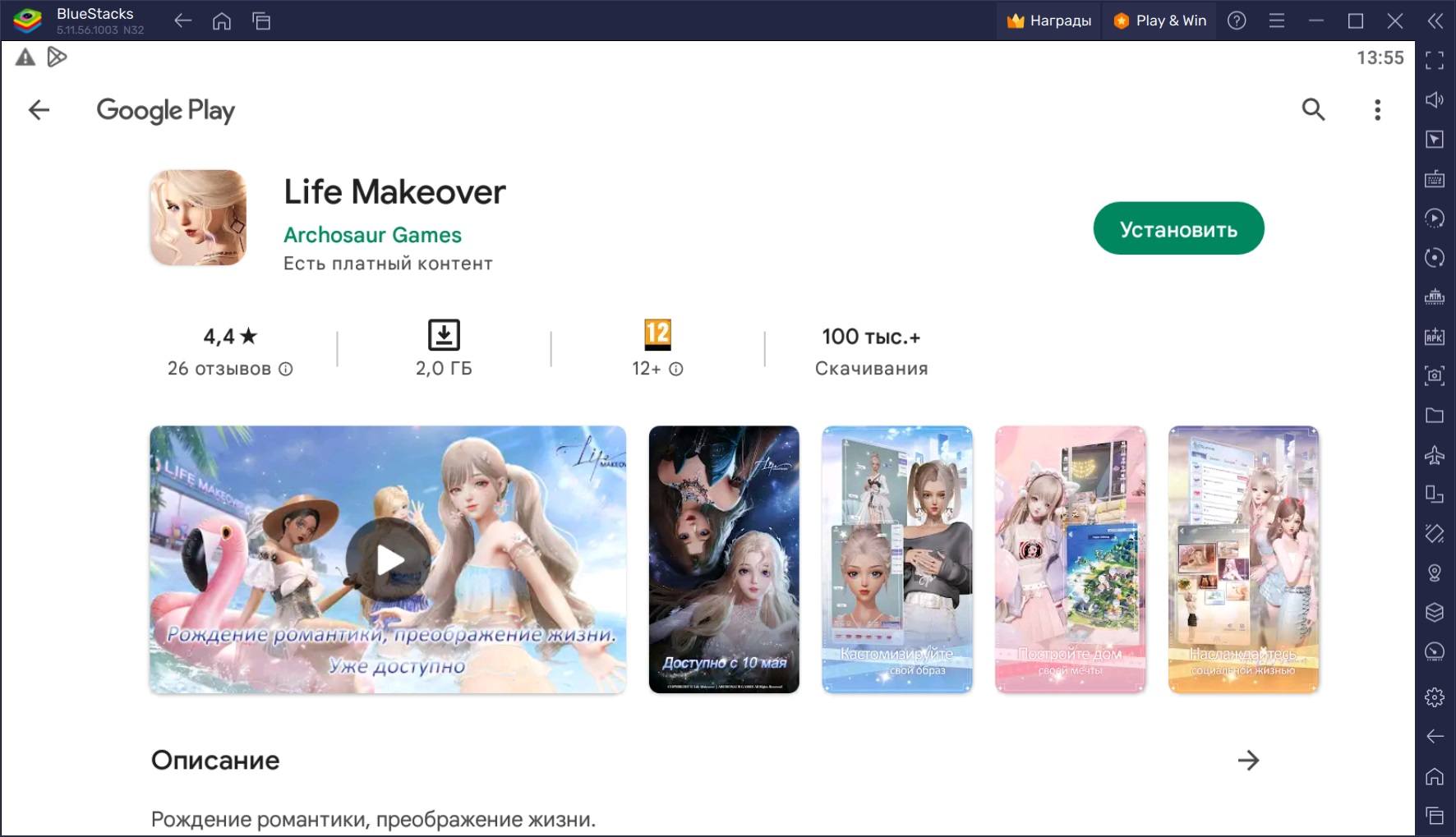Click the download size icon
The height and width of the screenshot is (837, 1456).
tap(444, 335)
